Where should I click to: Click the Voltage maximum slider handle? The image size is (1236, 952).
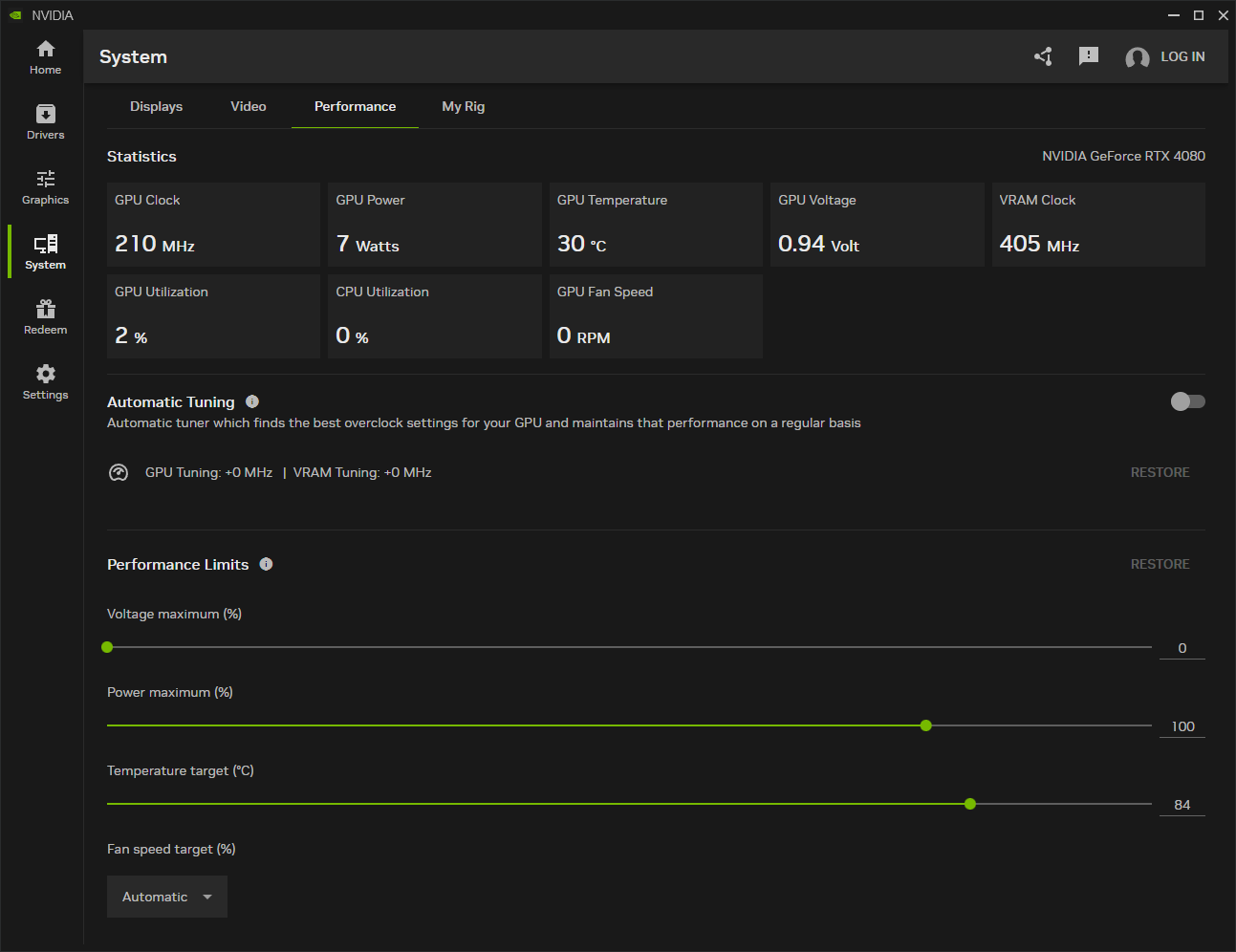[107, 647]
